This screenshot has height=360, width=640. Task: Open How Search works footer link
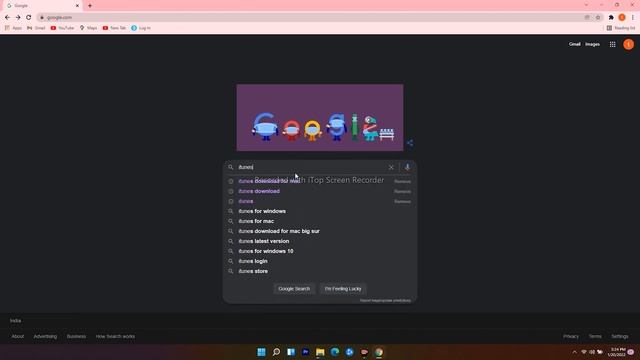pyautogui.click(x=115, y=336)
